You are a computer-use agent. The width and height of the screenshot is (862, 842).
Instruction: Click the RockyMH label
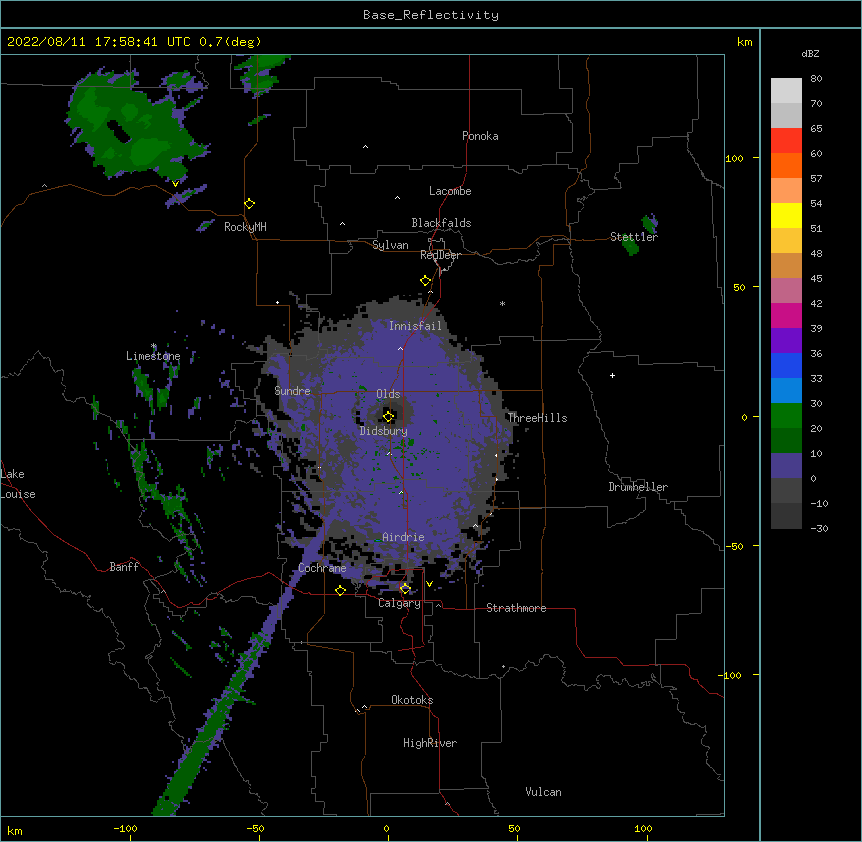[245, 227]
